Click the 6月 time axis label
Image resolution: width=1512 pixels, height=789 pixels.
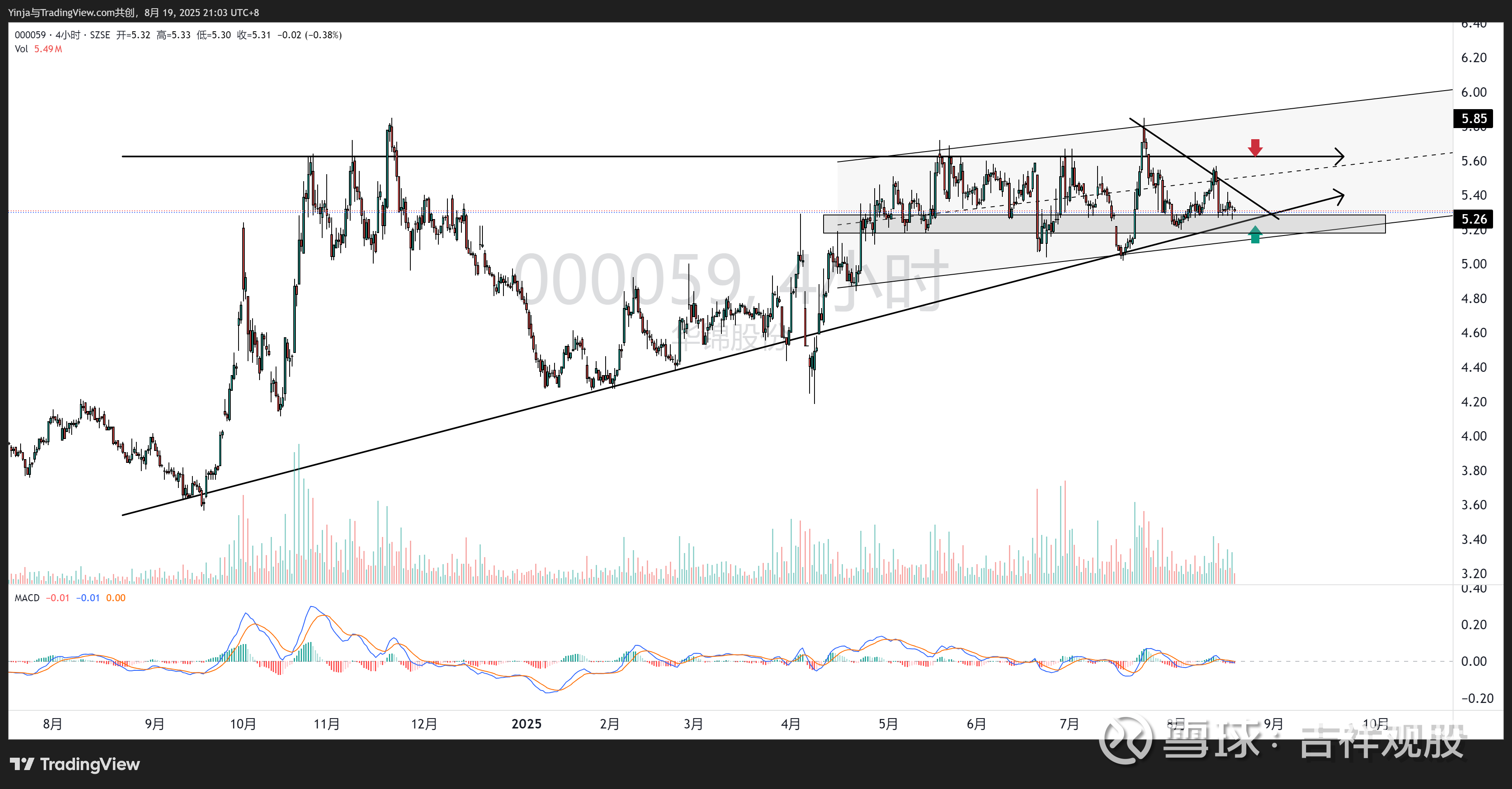click(976, 724)
